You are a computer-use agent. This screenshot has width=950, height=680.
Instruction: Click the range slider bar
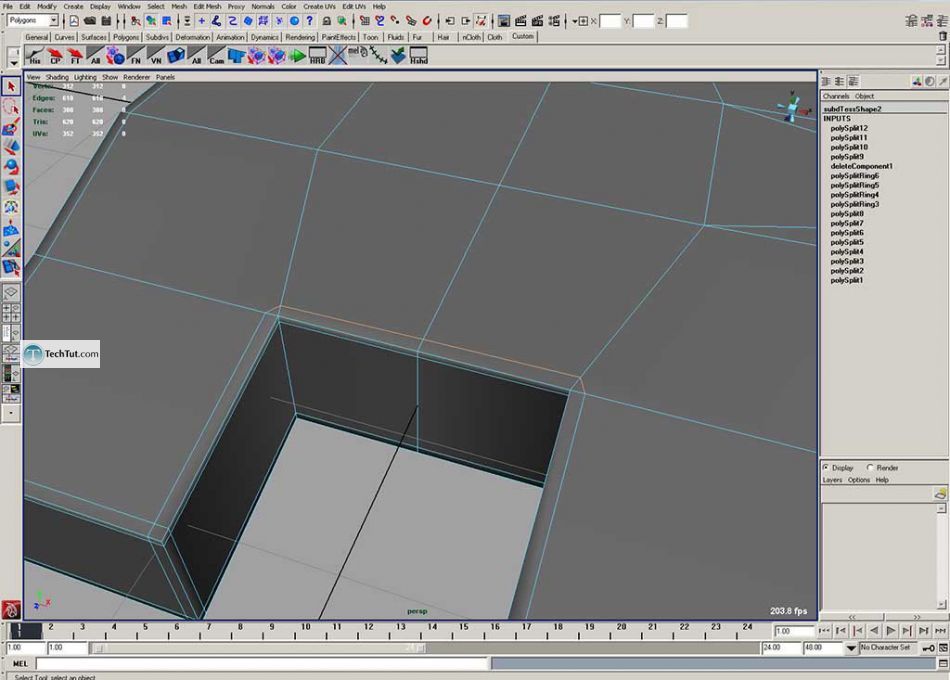tap(259, 648)
